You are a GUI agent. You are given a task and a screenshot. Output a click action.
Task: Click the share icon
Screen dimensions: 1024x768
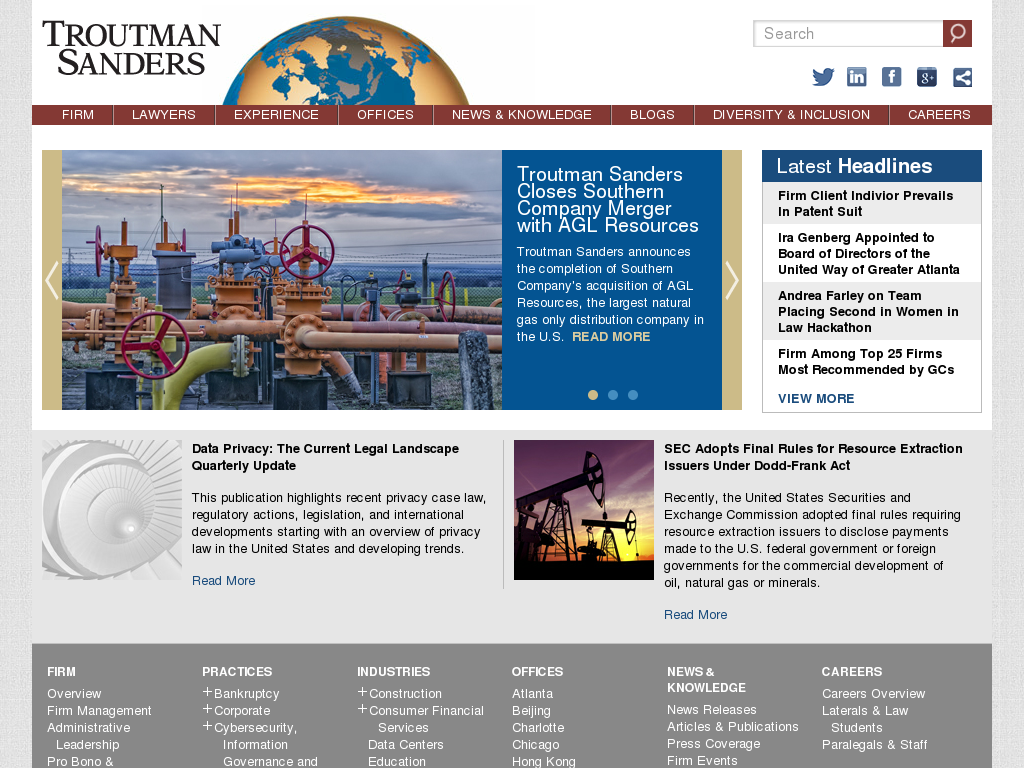tap(962, 77)
